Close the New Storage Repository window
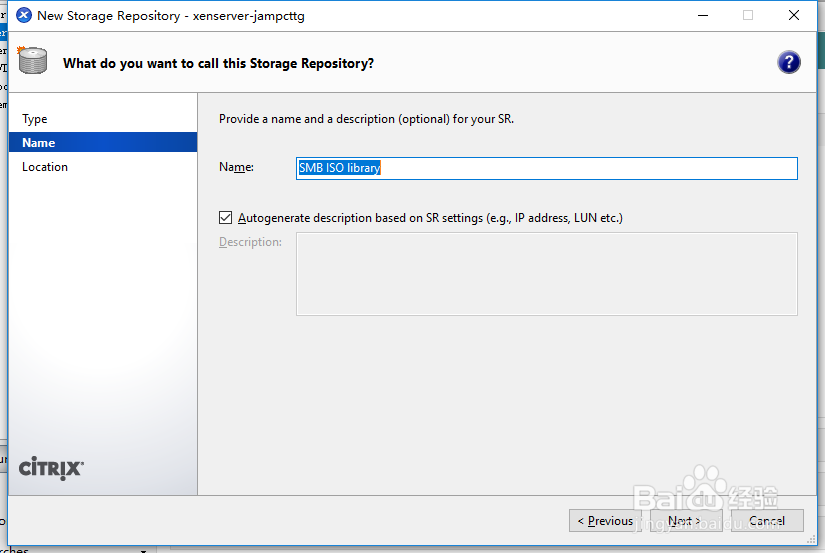The height and width of the screenshot is (553, 825). tap(794, 15)
